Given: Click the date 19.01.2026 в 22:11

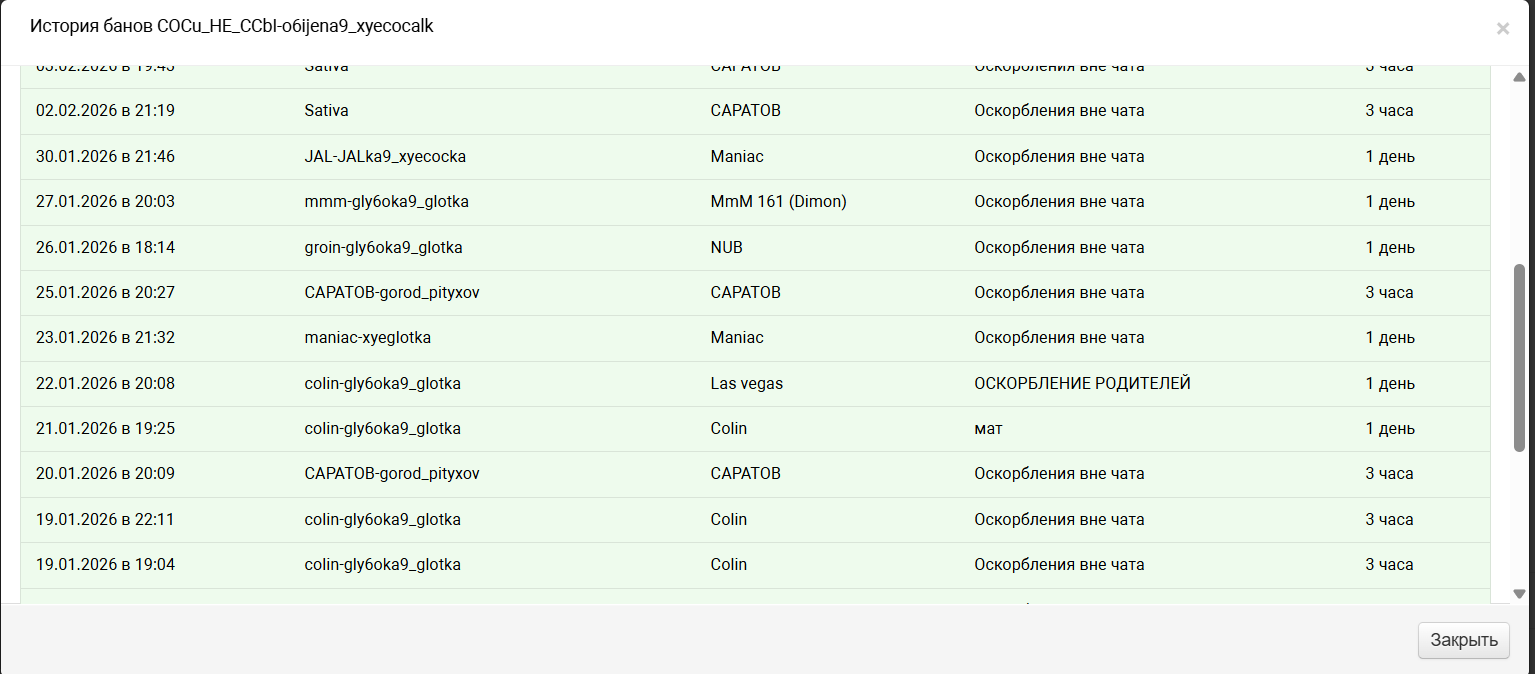Looking at the screenshot, I should [x=105, y=520].
